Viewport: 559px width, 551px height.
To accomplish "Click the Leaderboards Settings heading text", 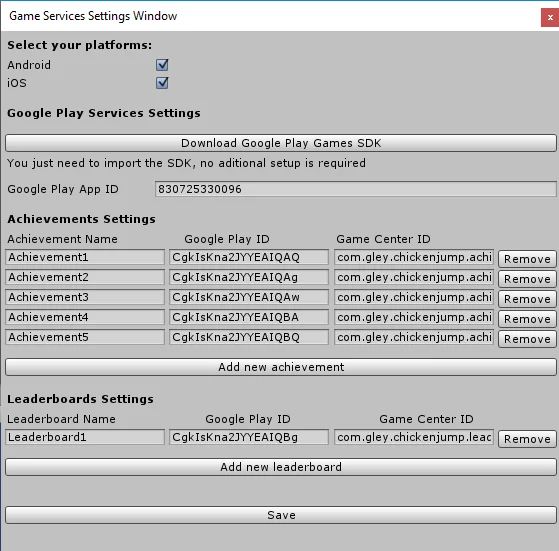I will [x=80, y=399].
